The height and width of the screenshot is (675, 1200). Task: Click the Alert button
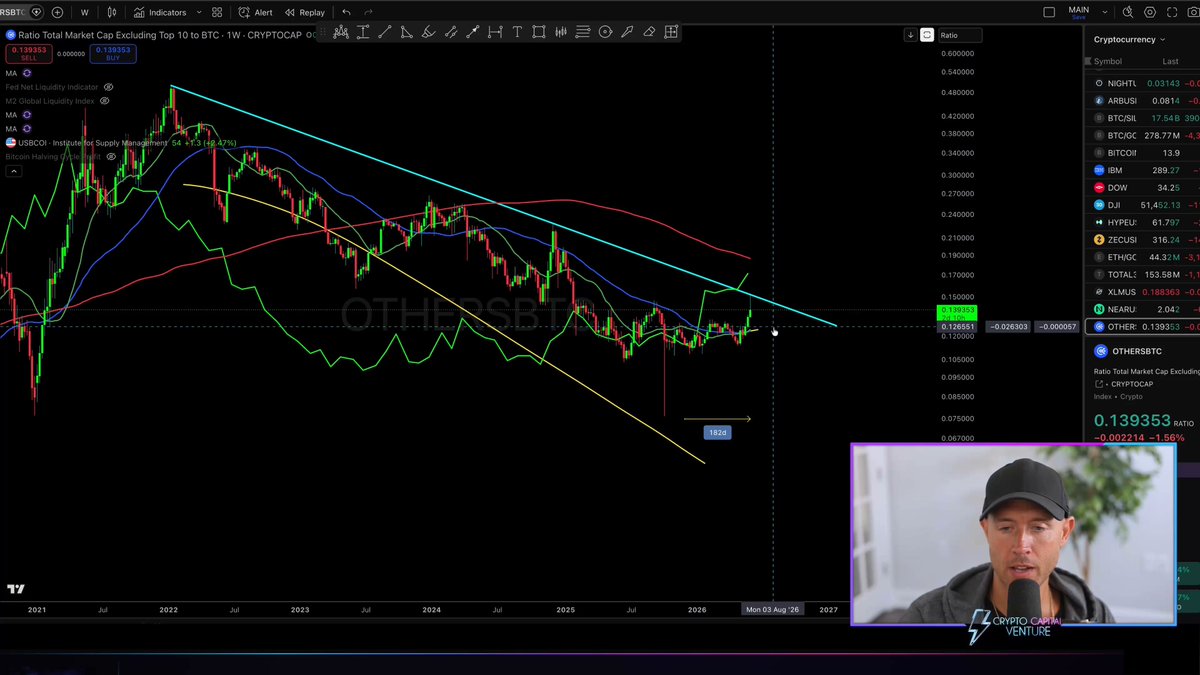(255, 12)
